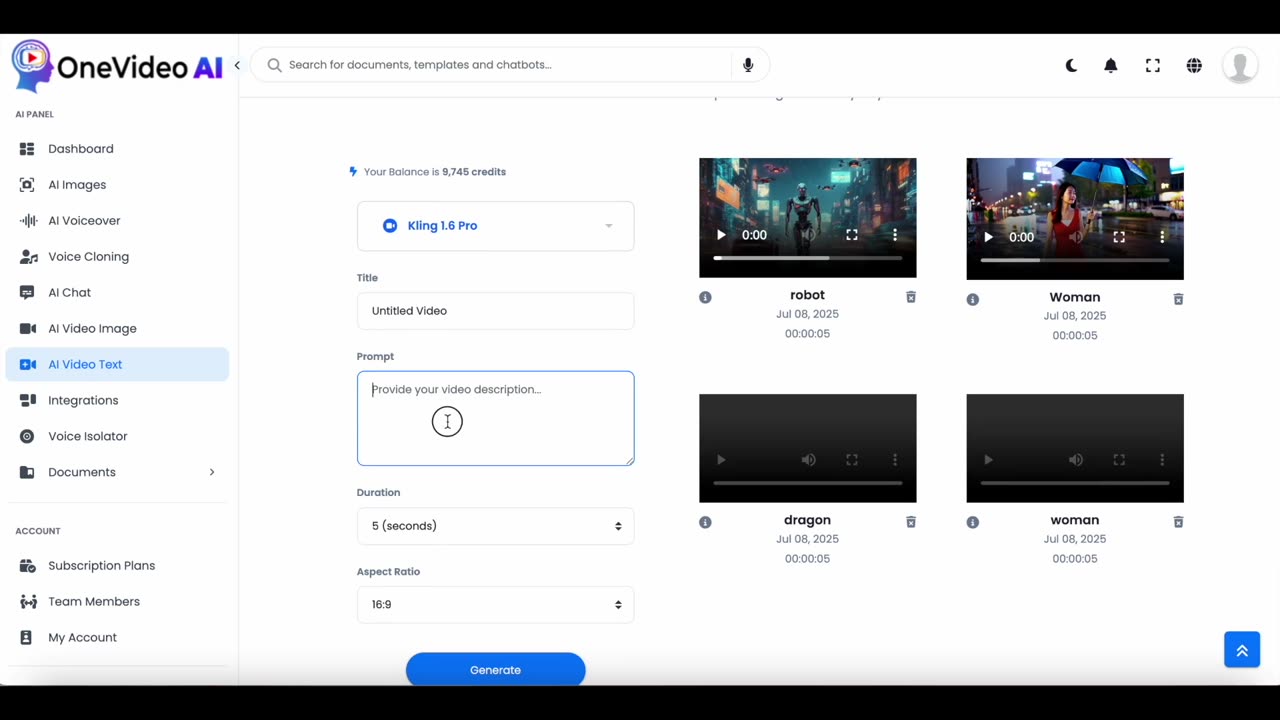Seek on the Woman video progress bar

coord(1075,260)
